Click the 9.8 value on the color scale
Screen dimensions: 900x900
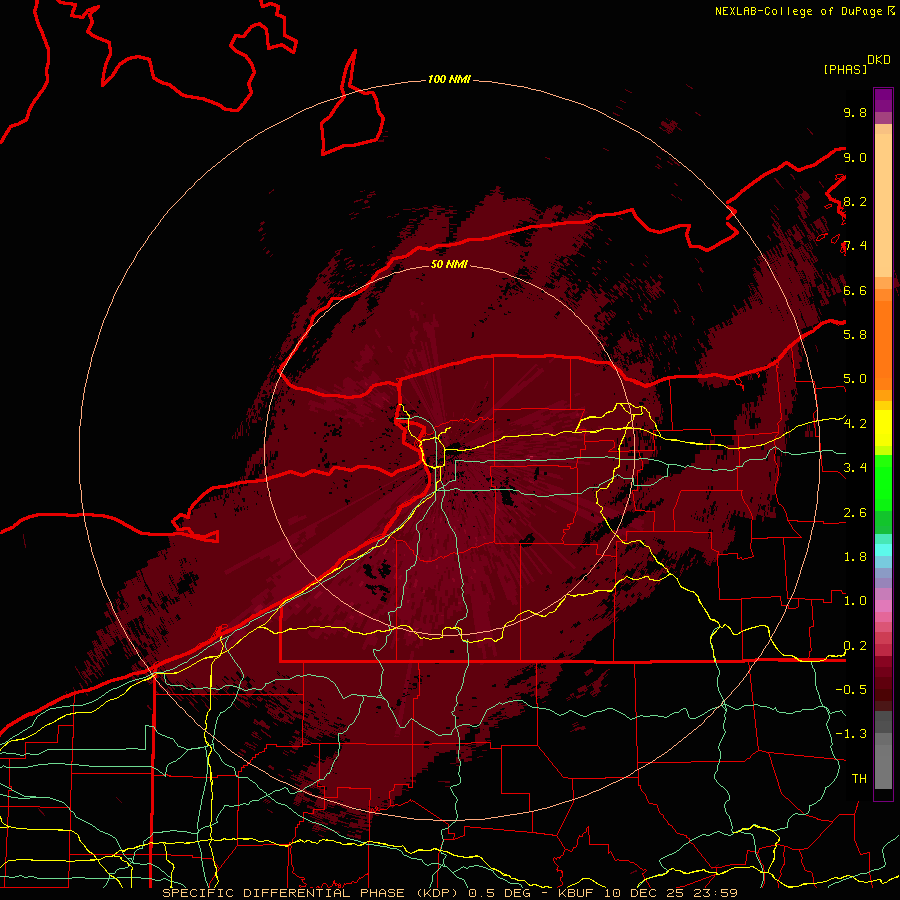855,112
